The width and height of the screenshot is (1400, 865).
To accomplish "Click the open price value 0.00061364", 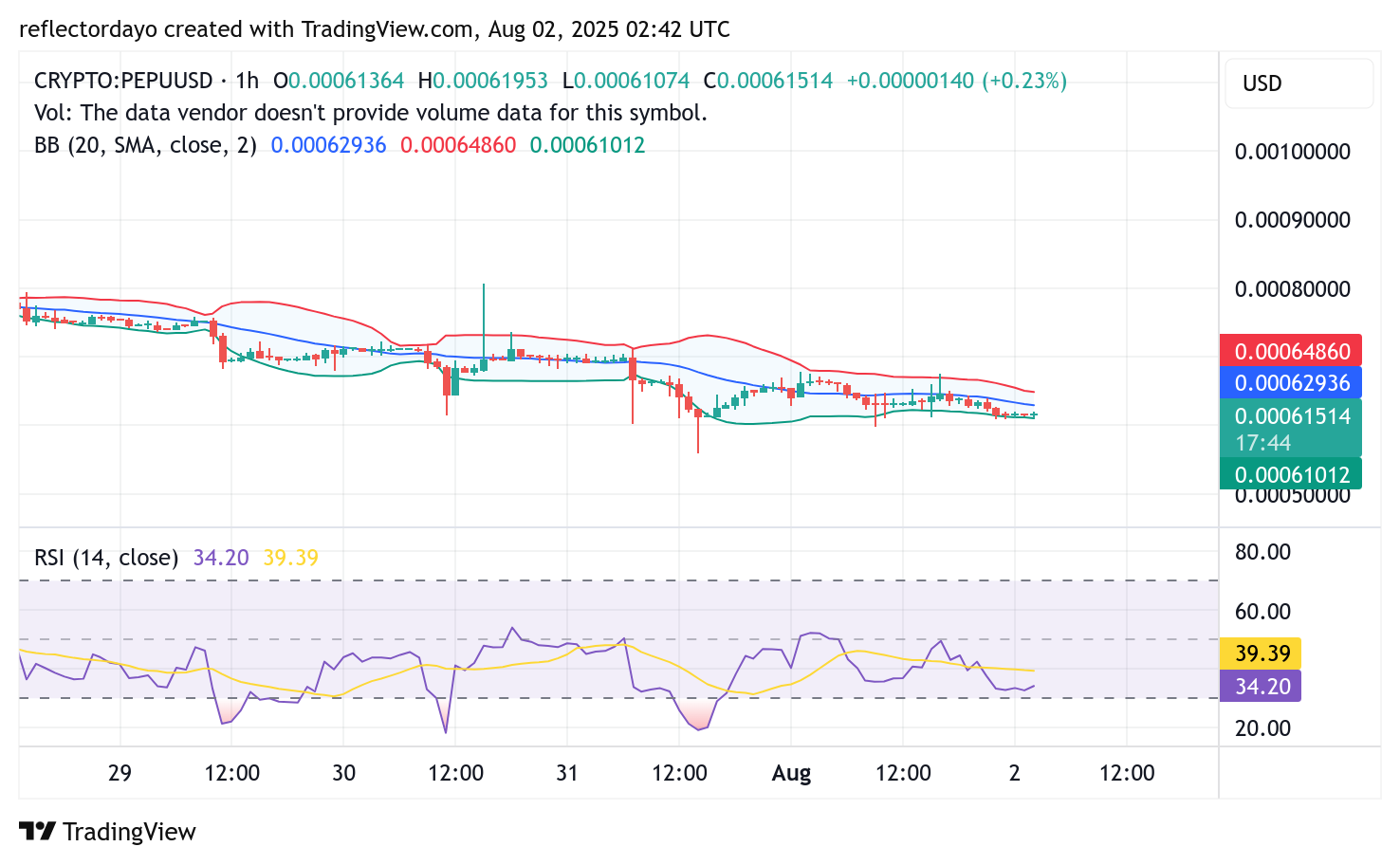I will point(346,81).
